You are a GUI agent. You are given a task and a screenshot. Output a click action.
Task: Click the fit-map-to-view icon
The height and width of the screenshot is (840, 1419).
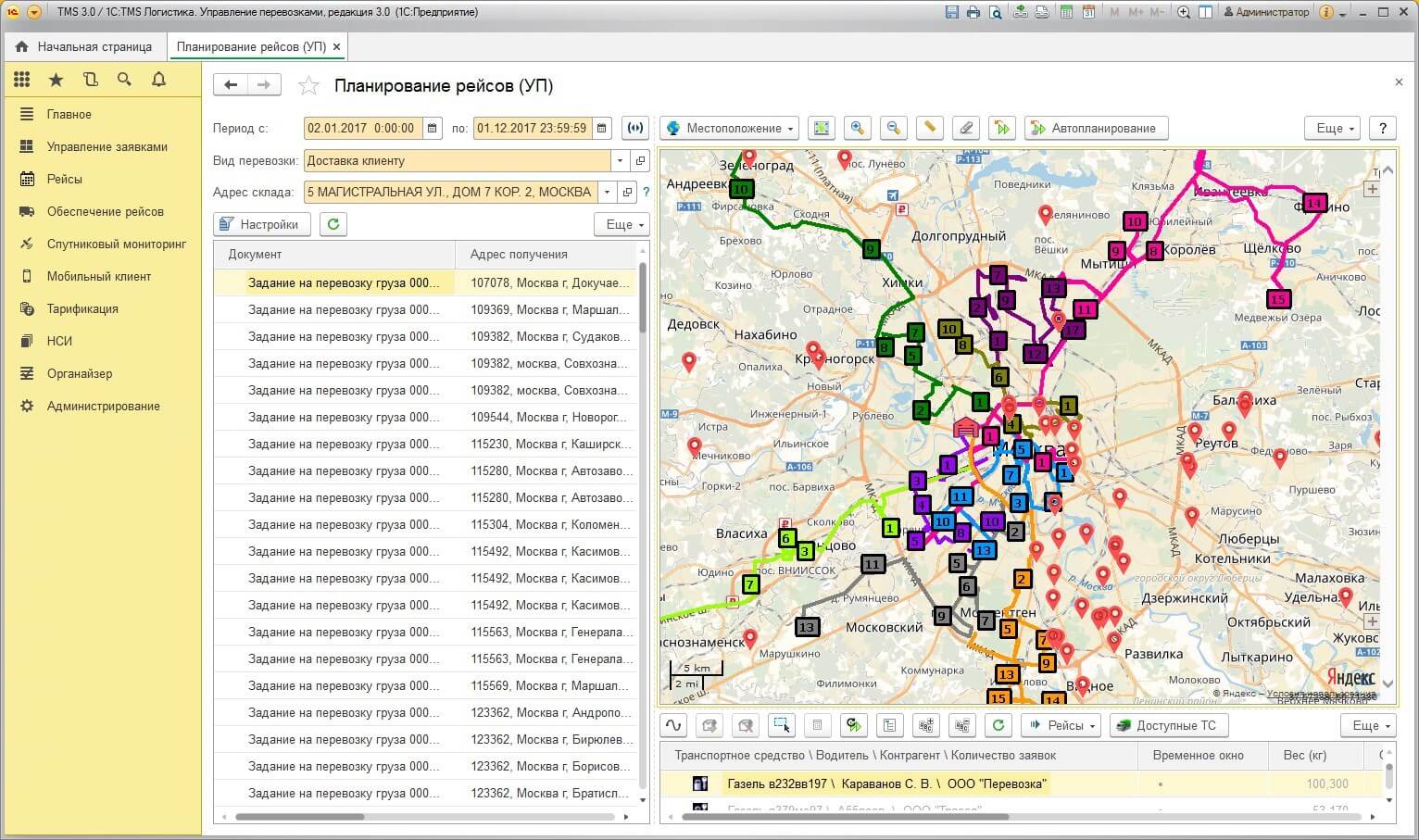tap(822, 129)
